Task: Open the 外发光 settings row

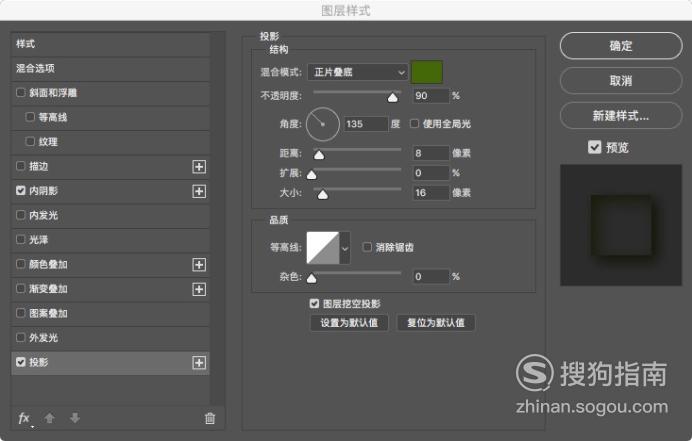Action: click(x=110, y=338)
